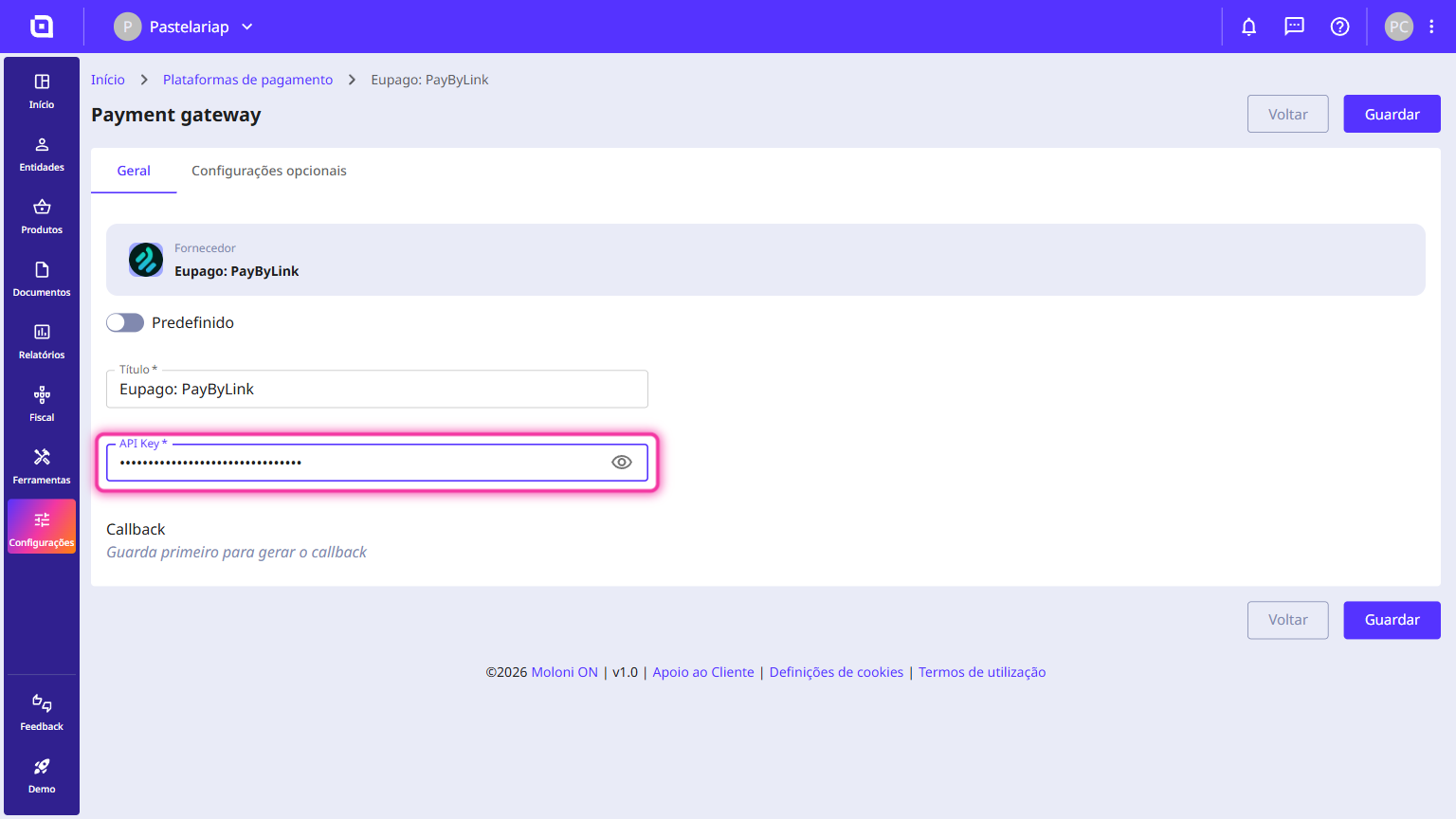
Task: Open Configurações in the sidebar
Action: 42,527
